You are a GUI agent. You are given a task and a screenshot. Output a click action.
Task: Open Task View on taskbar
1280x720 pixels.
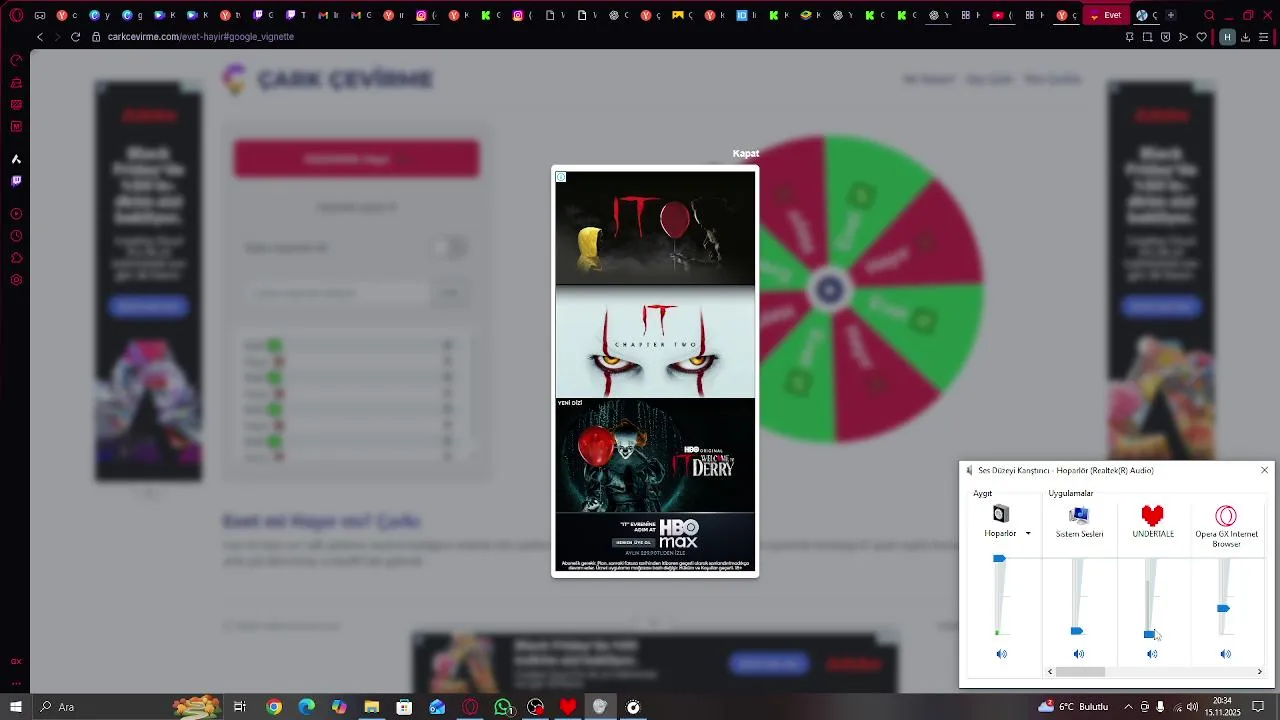240,707
